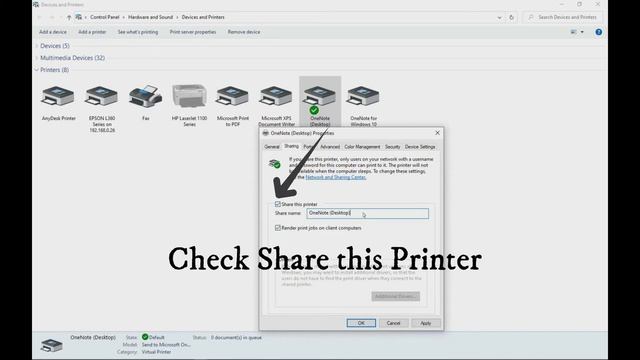Click Add a printer in toolbar
The height and width of the screenshot is (360, 640).
(92, 32)
